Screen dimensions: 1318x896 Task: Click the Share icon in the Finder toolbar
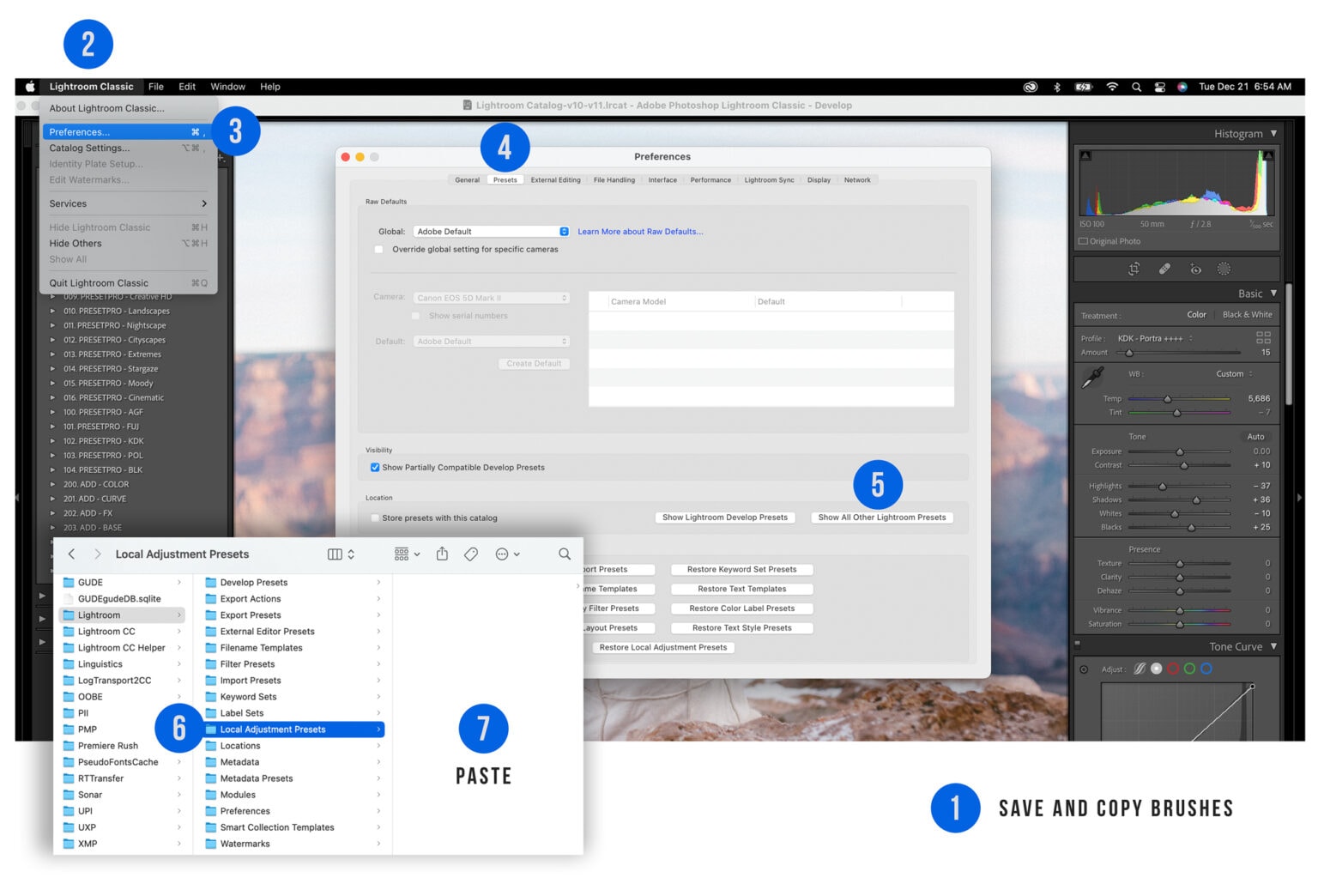[442, 554]
